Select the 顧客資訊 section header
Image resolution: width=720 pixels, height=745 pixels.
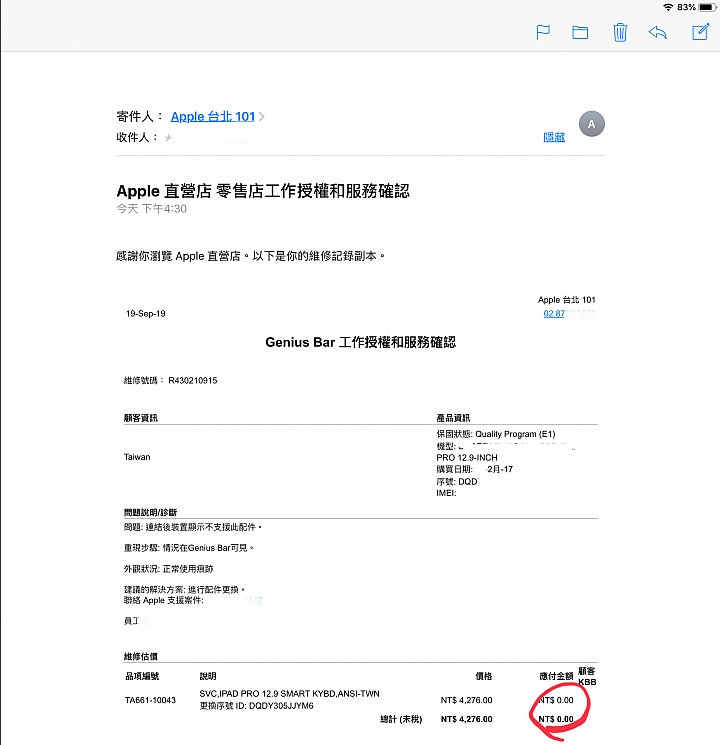(x=140, y=418)
